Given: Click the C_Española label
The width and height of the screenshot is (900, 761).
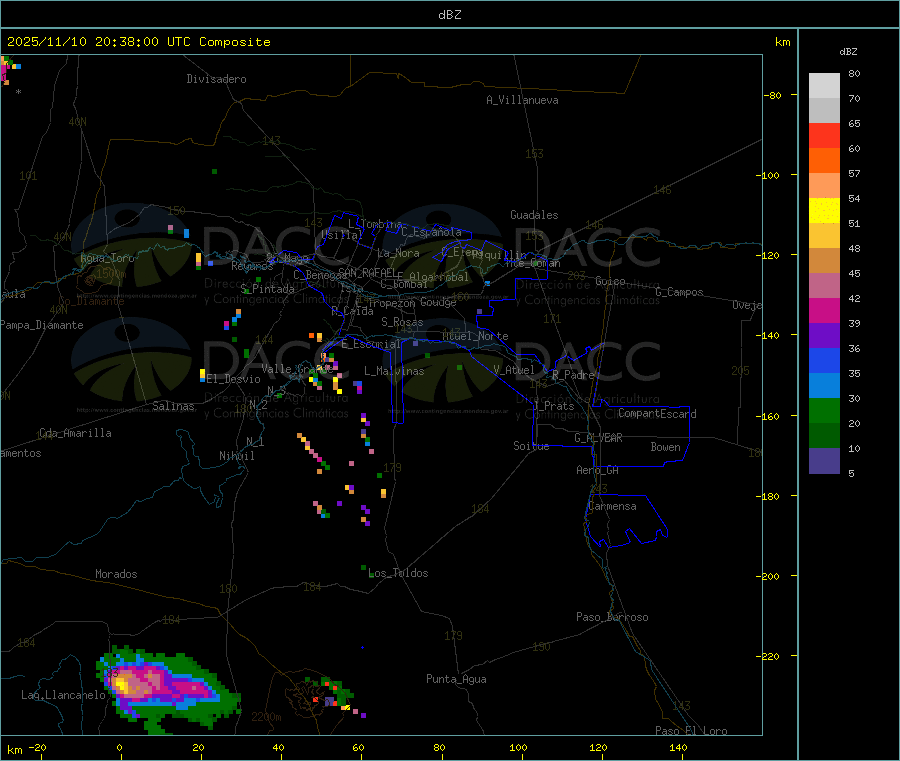Looking at the screenshot, I should coord(432,232).
